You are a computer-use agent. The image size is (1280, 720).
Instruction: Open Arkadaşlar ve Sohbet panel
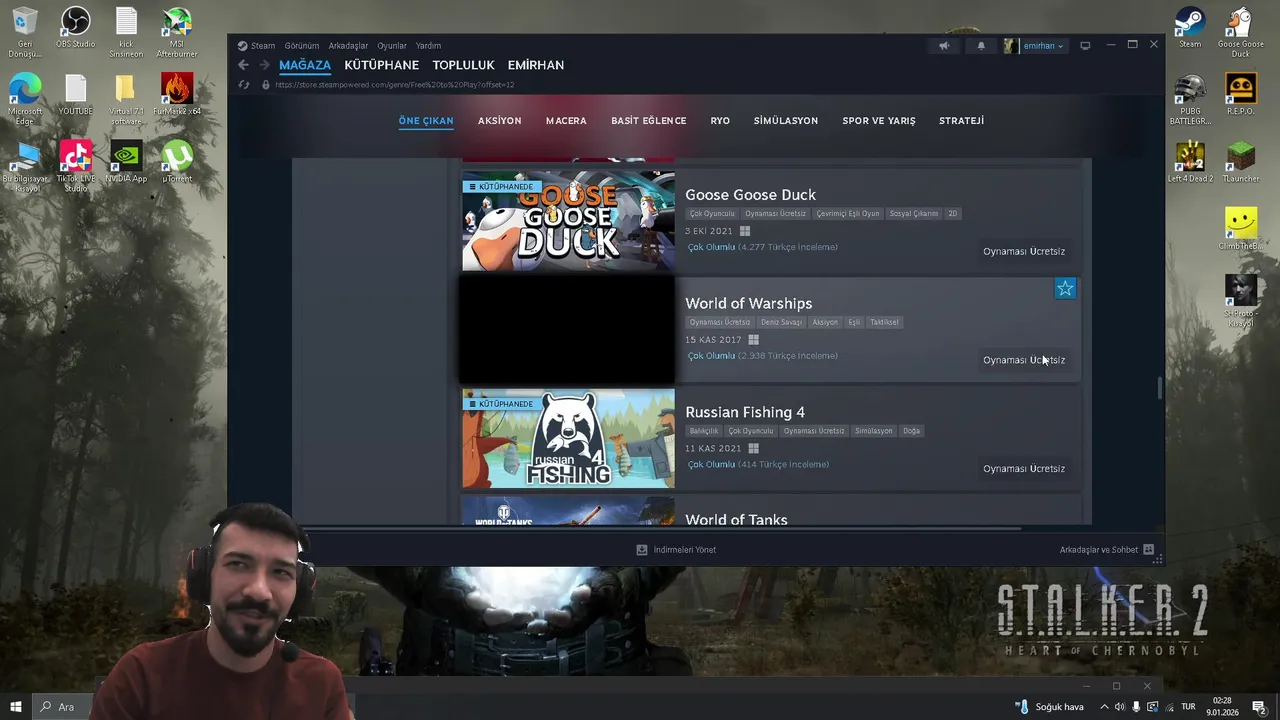tap(1106, 549)
